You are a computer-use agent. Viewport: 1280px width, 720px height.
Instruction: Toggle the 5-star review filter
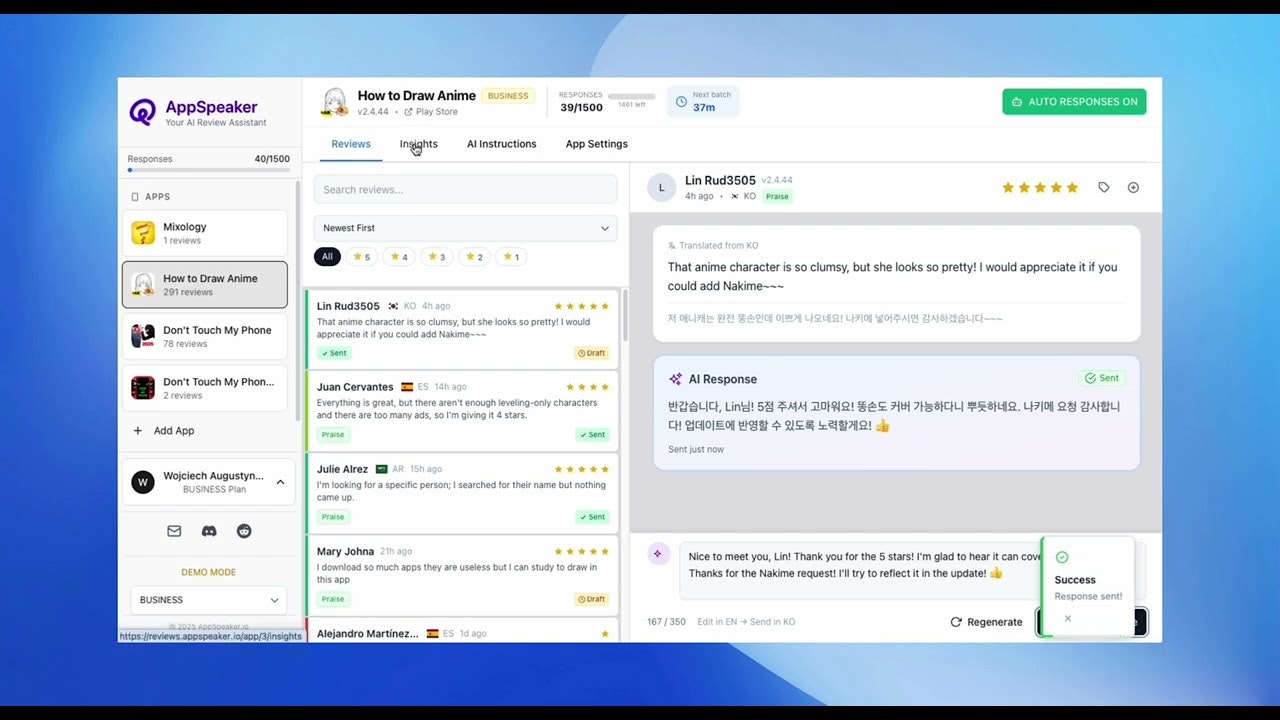tap(362, 256)
